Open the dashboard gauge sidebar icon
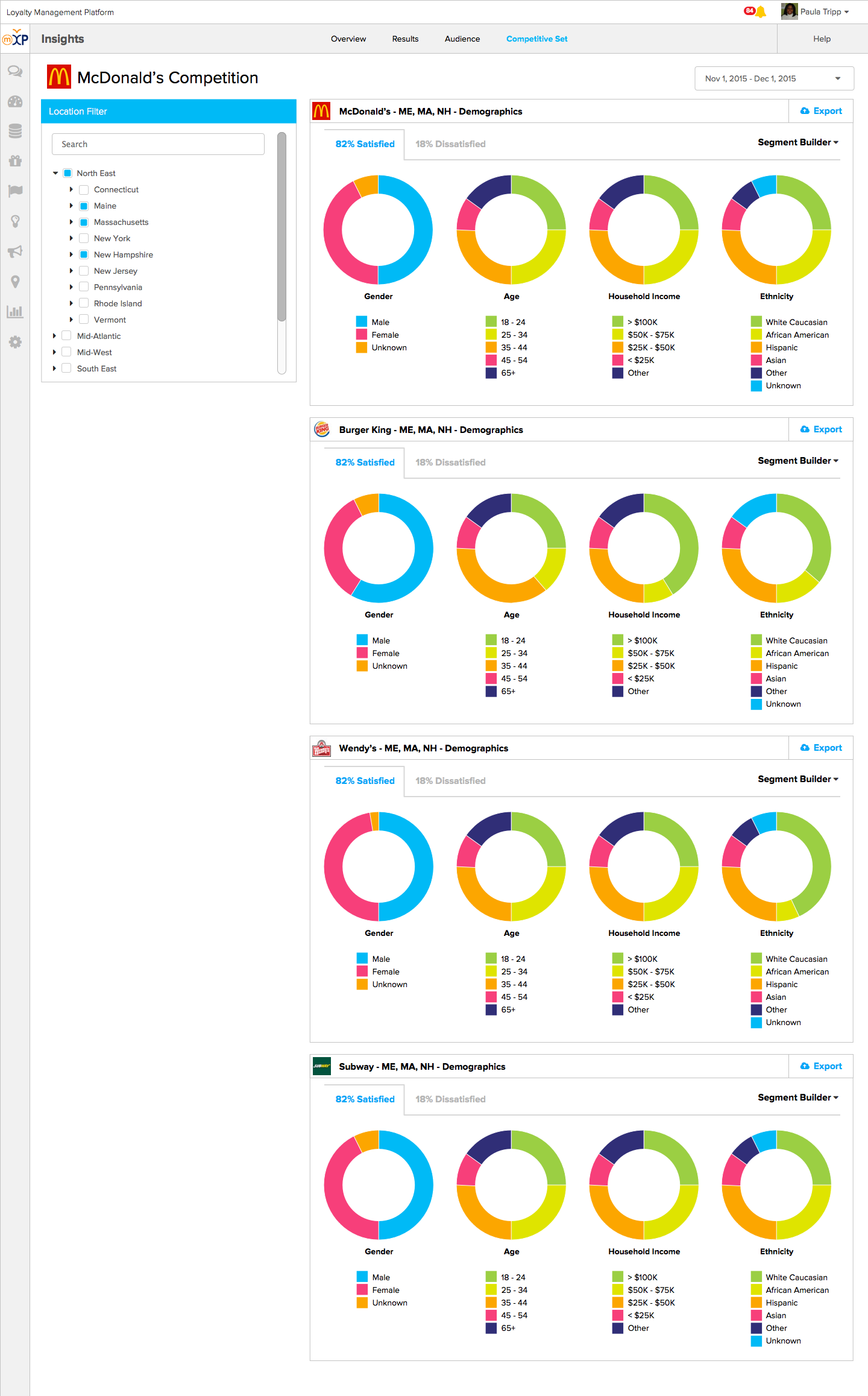The width and height of the screenshot is (868, 1396). pos(15,101)
